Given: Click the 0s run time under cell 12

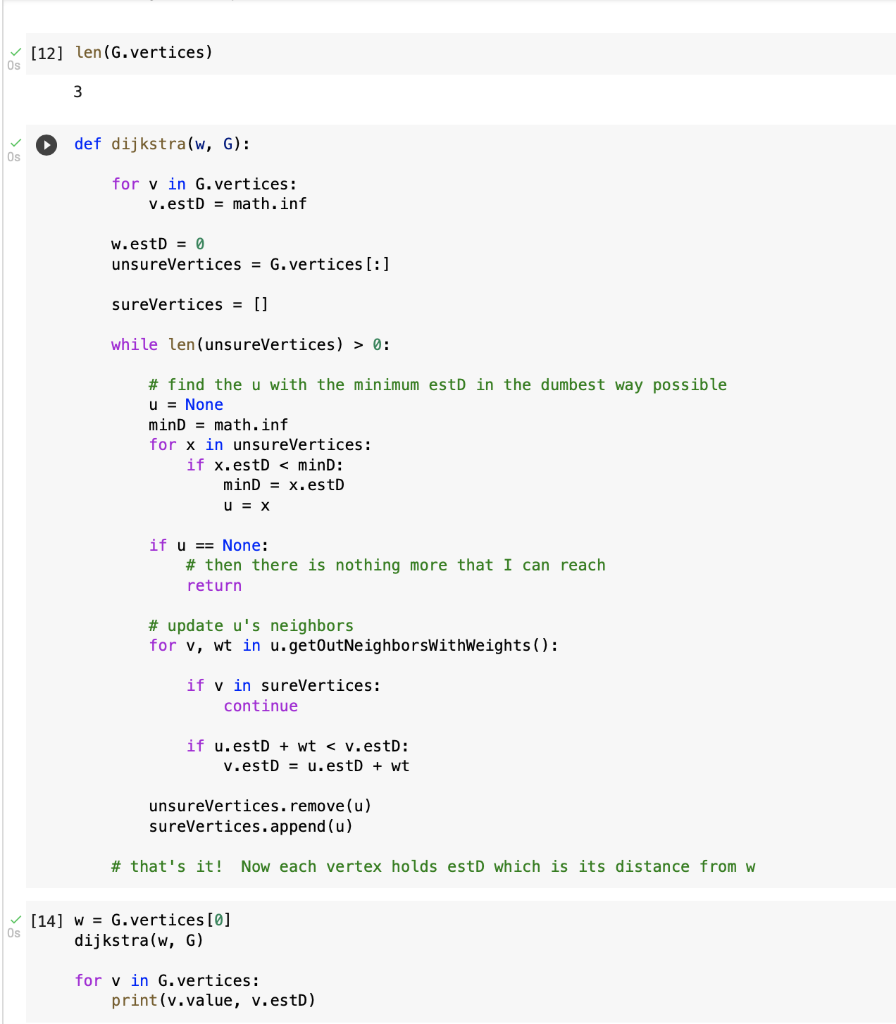Looking at the screenshot, I should (14, 65).
